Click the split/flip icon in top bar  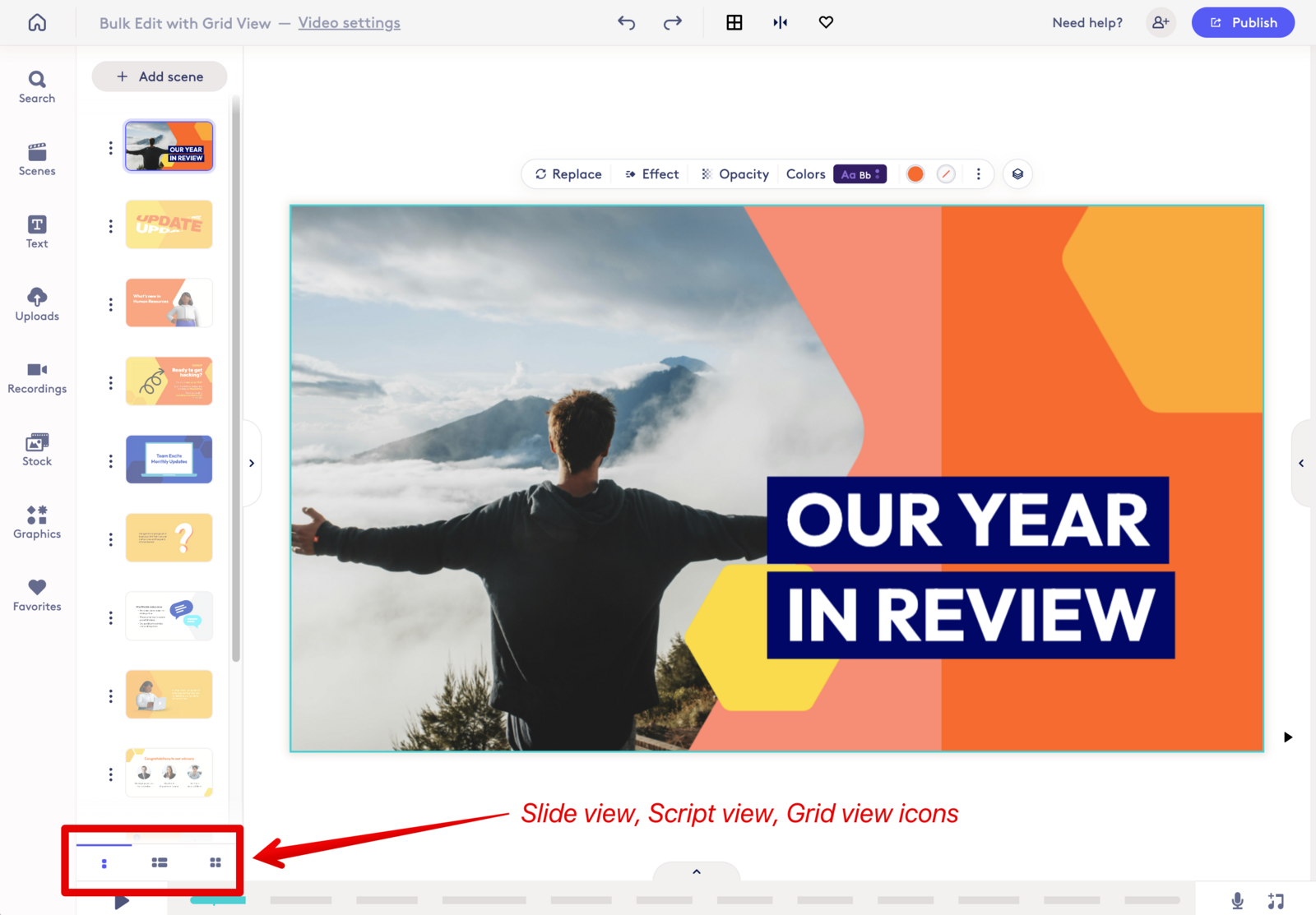tap(781, 22)
